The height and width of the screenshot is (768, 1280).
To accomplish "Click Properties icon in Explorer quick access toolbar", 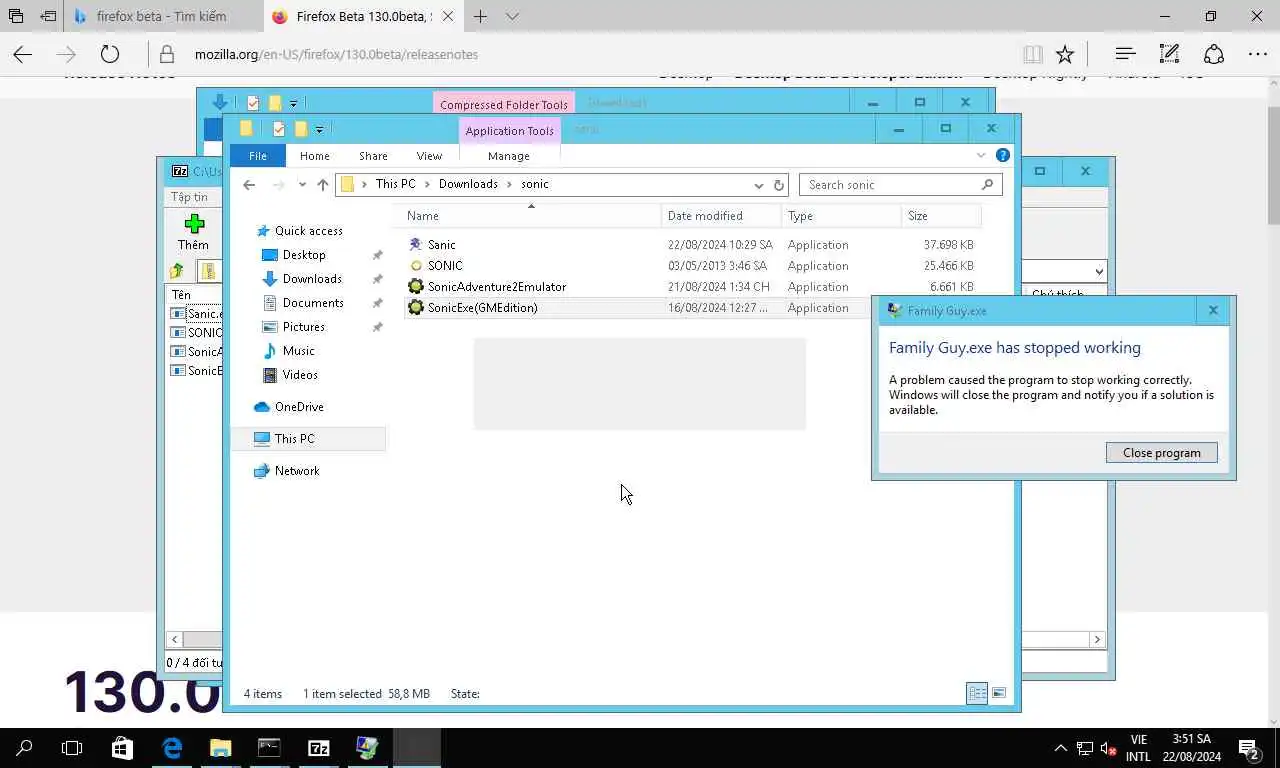I will [x=279, y=129].
